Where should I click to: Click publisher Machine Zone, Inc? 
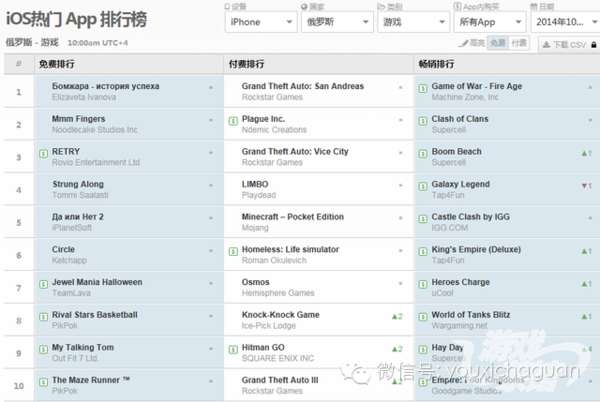(465, 97)
